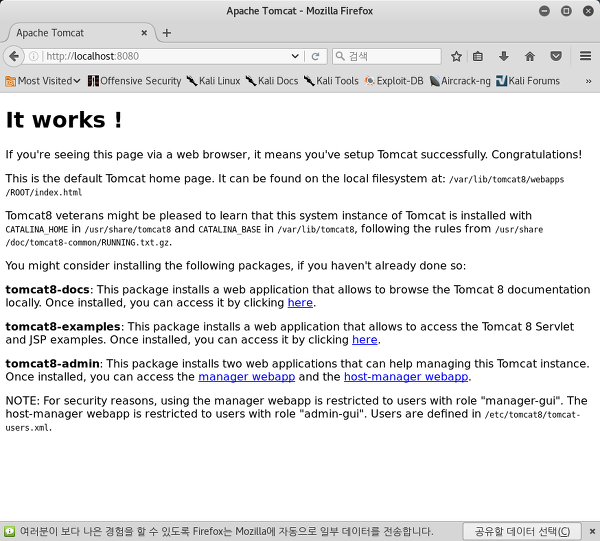Go back with the back arrow button
Viewport: 600px width, 541px height.
[x=14, y=56]
